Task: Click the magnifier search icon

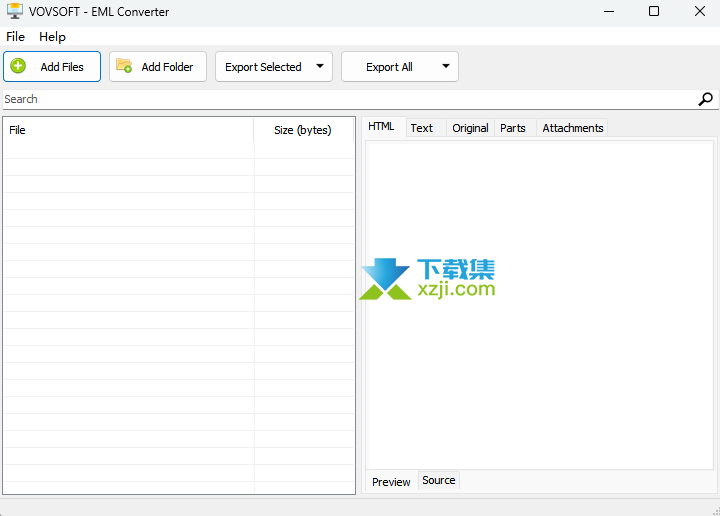Action: pos(705,99)
